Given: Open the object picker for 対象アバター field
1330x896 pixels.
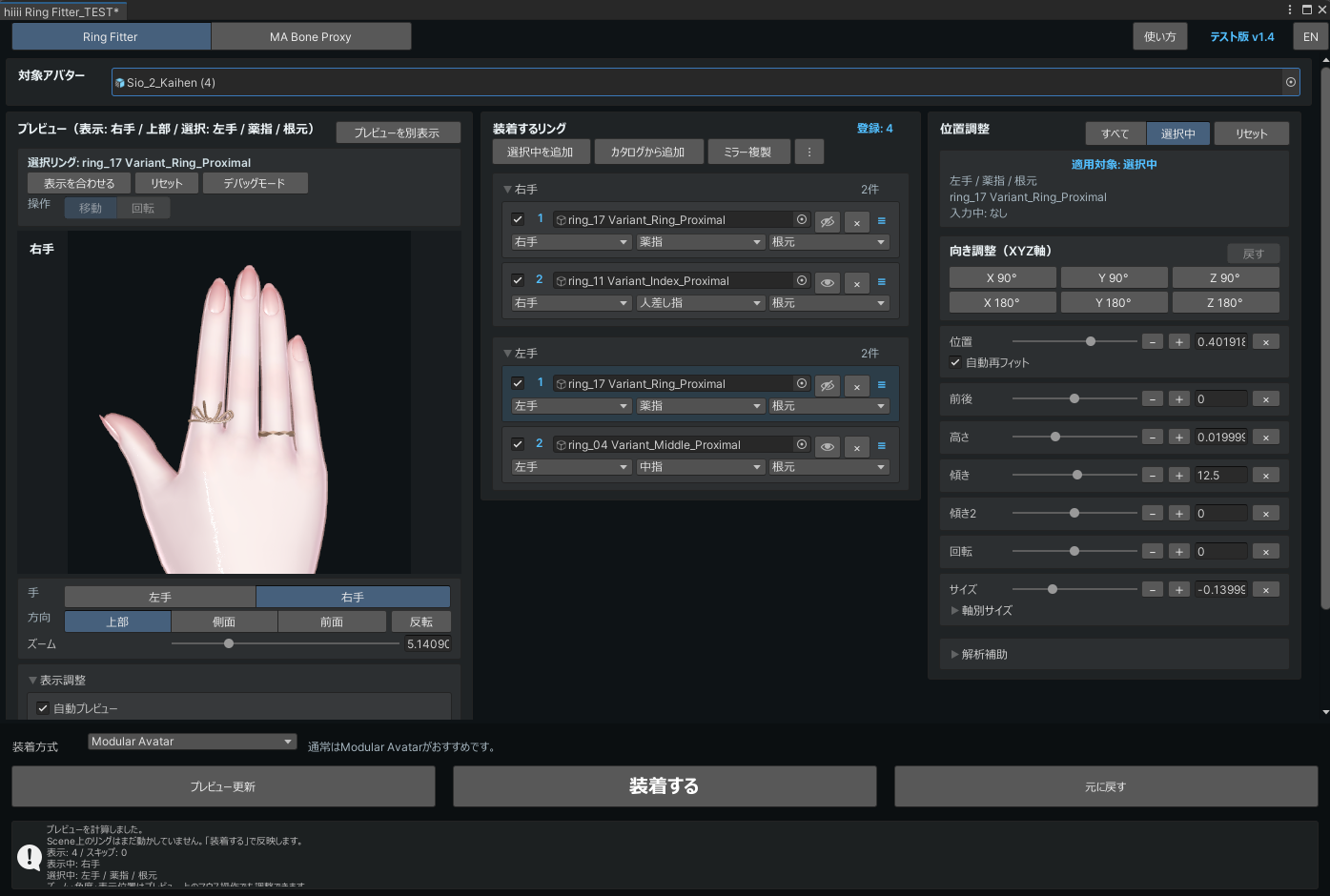Looking at the screenshot, I should click(1291, 82).
